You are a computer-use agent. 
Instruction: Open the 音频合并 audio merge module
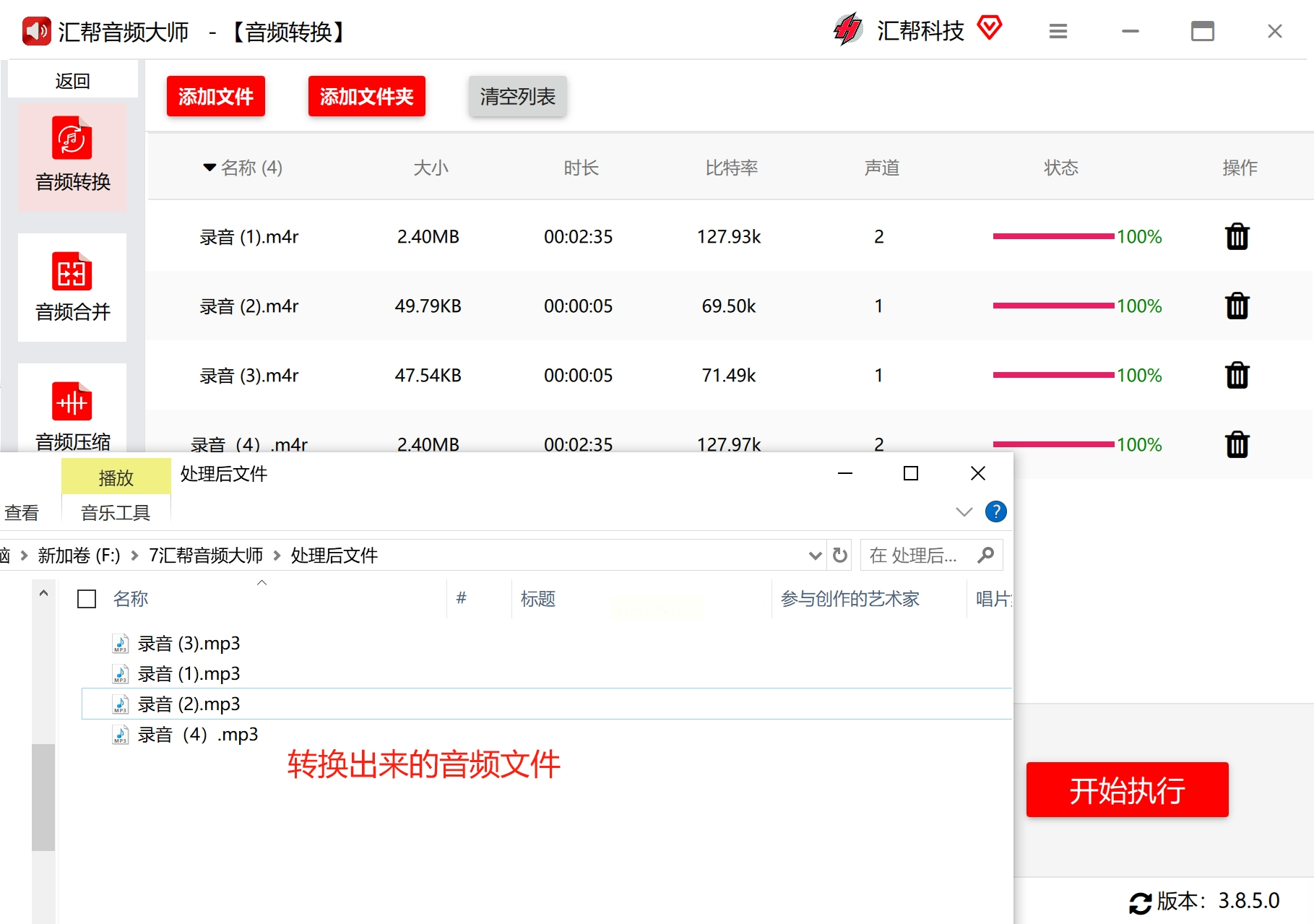pos(72,287)
